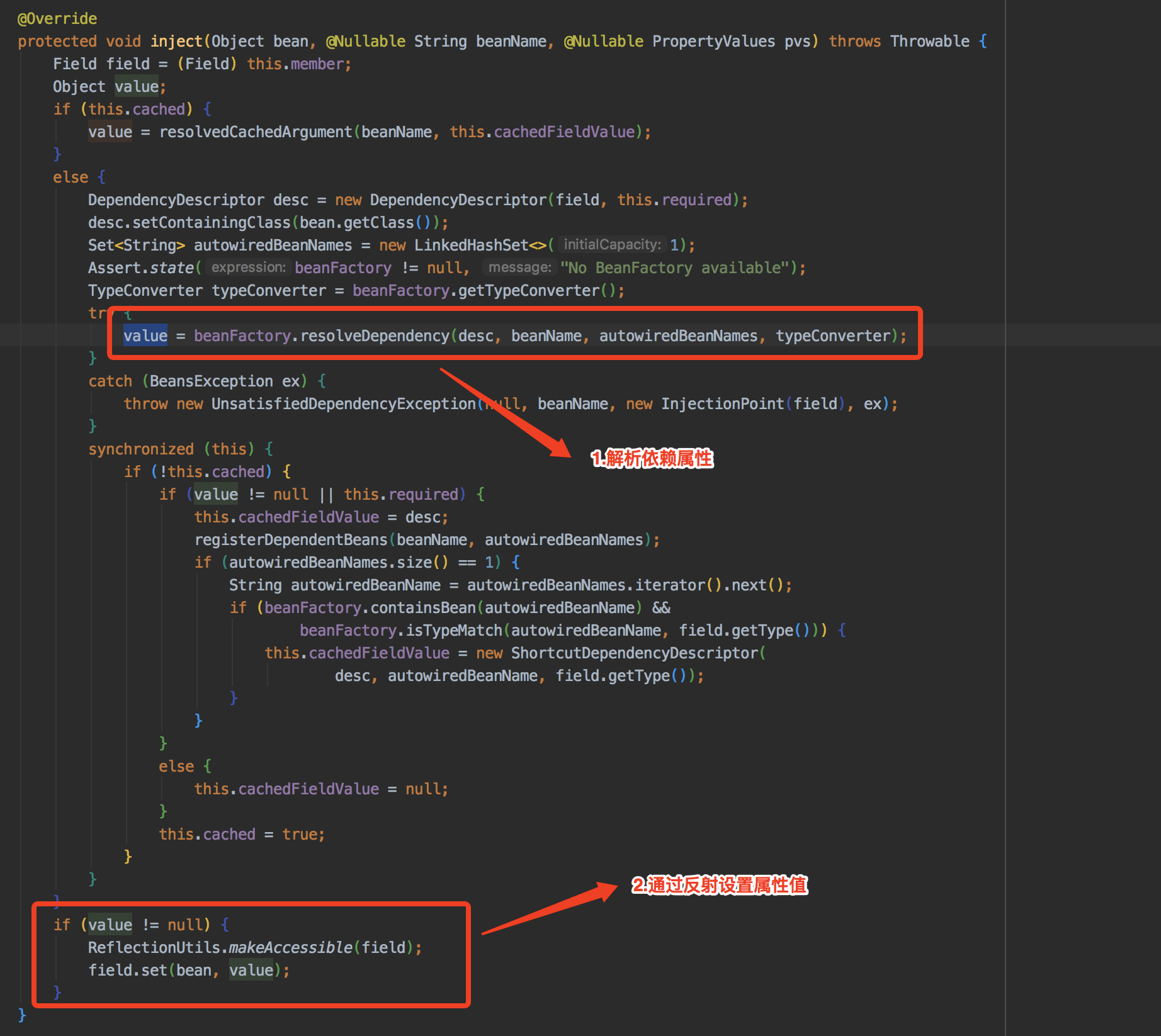1161x1036 pixels.
Task: Click 'this.member' in Field assignment
Action: [x=295, y=64]
